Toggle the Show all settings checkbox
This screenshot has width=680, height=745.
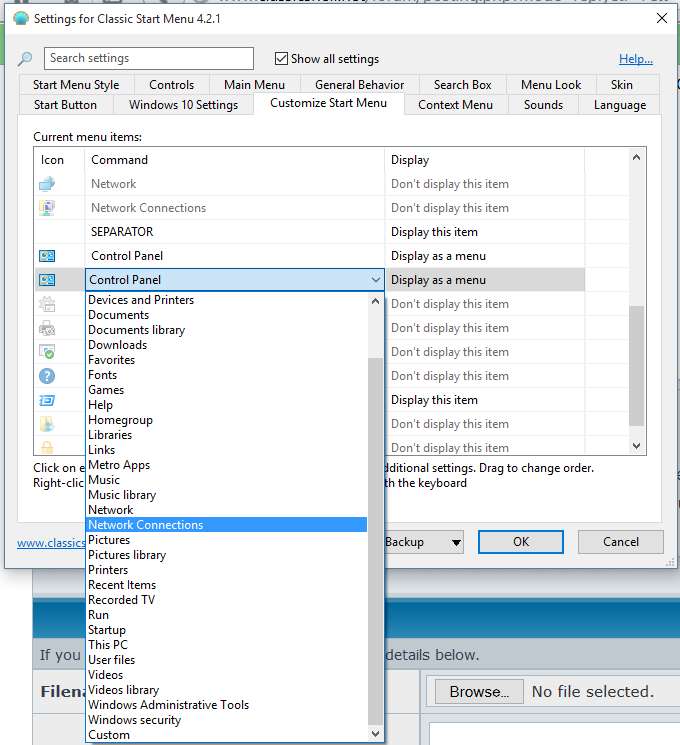click(281, 58)
